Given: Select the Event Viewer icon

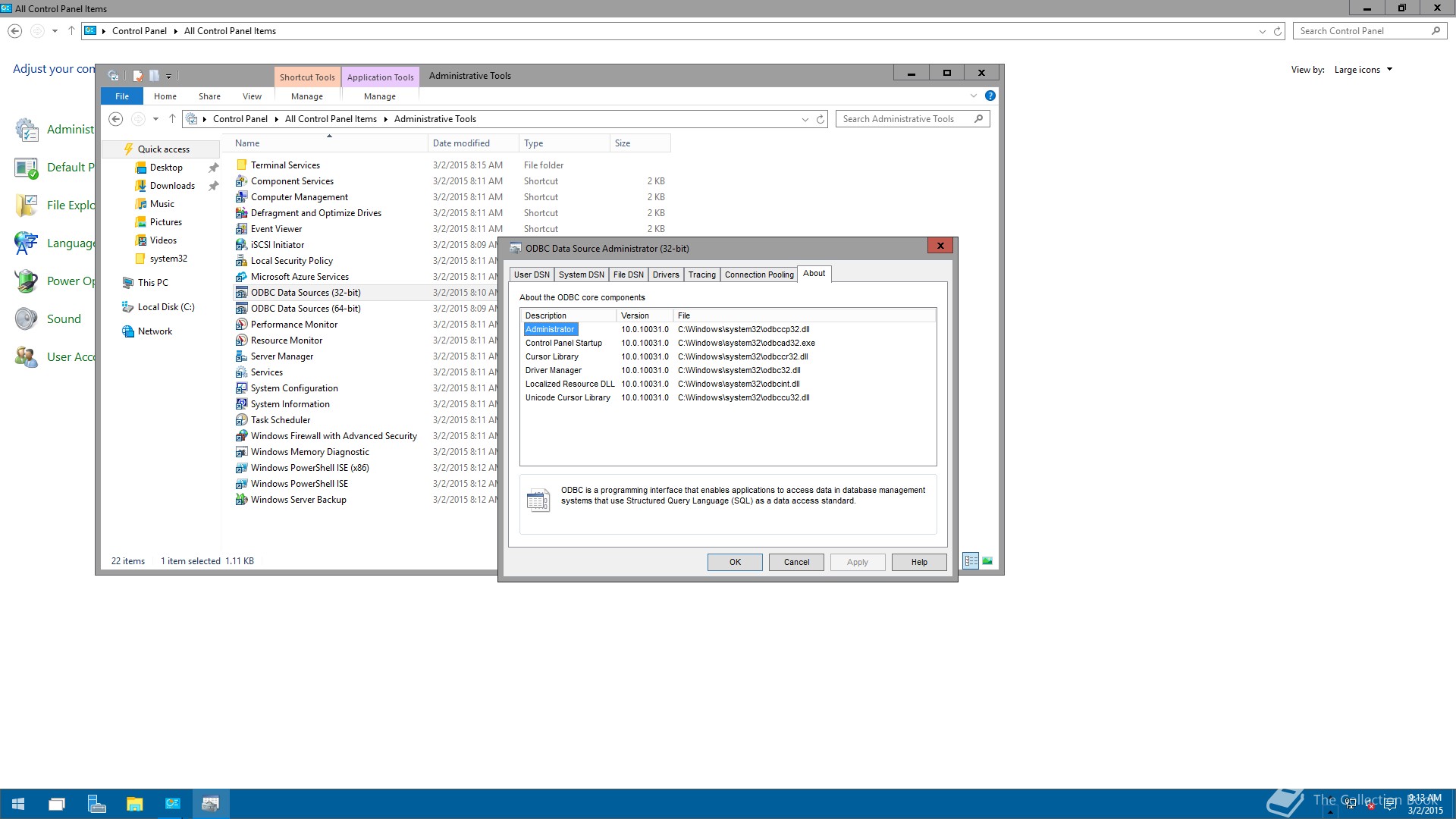Looking at the screenshot, I should coord(241,229).
